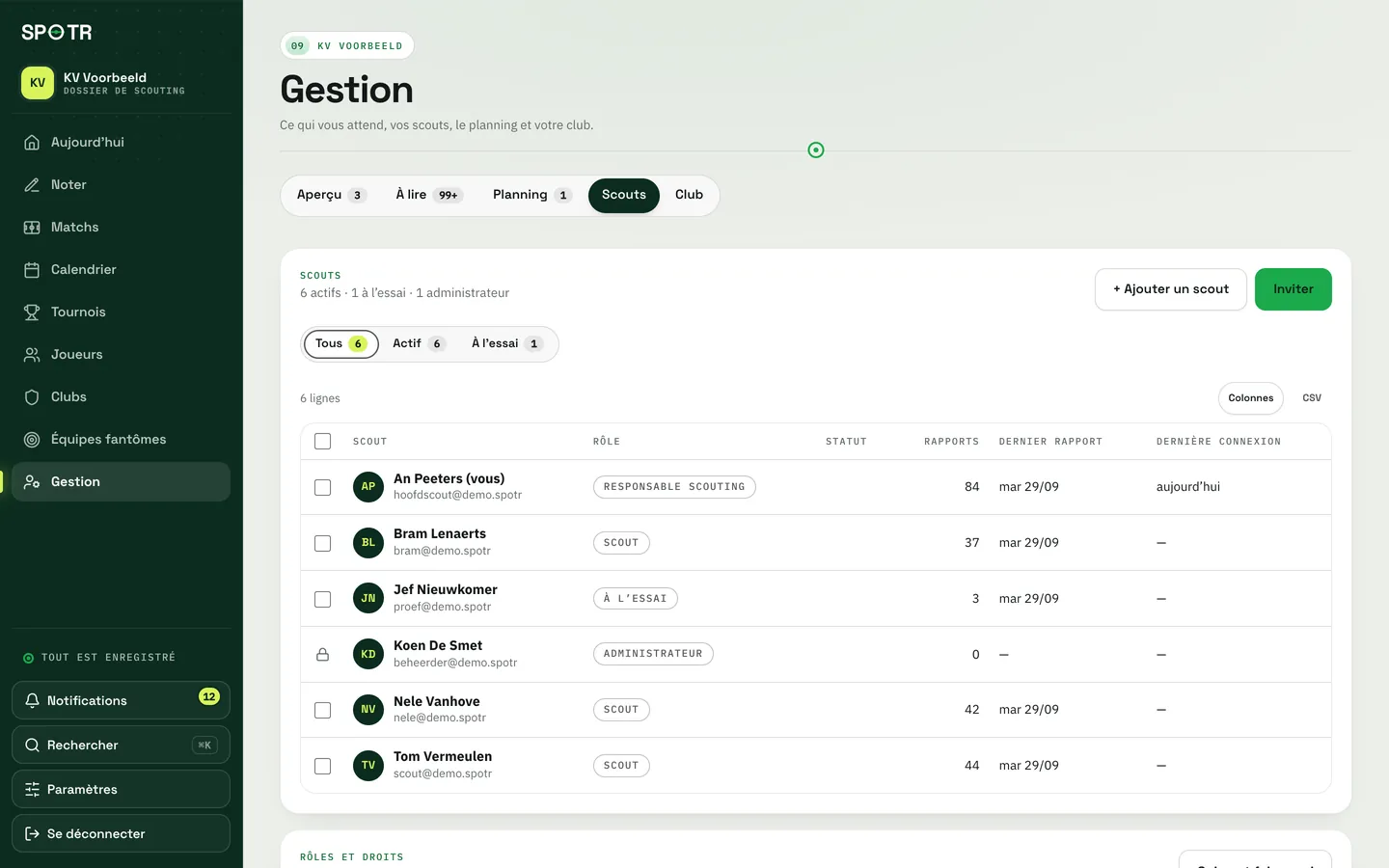This screenshot has width=1389, height=868.
Task: Open the Colonnes column chooser
Action: click(x=1251, y=398)
